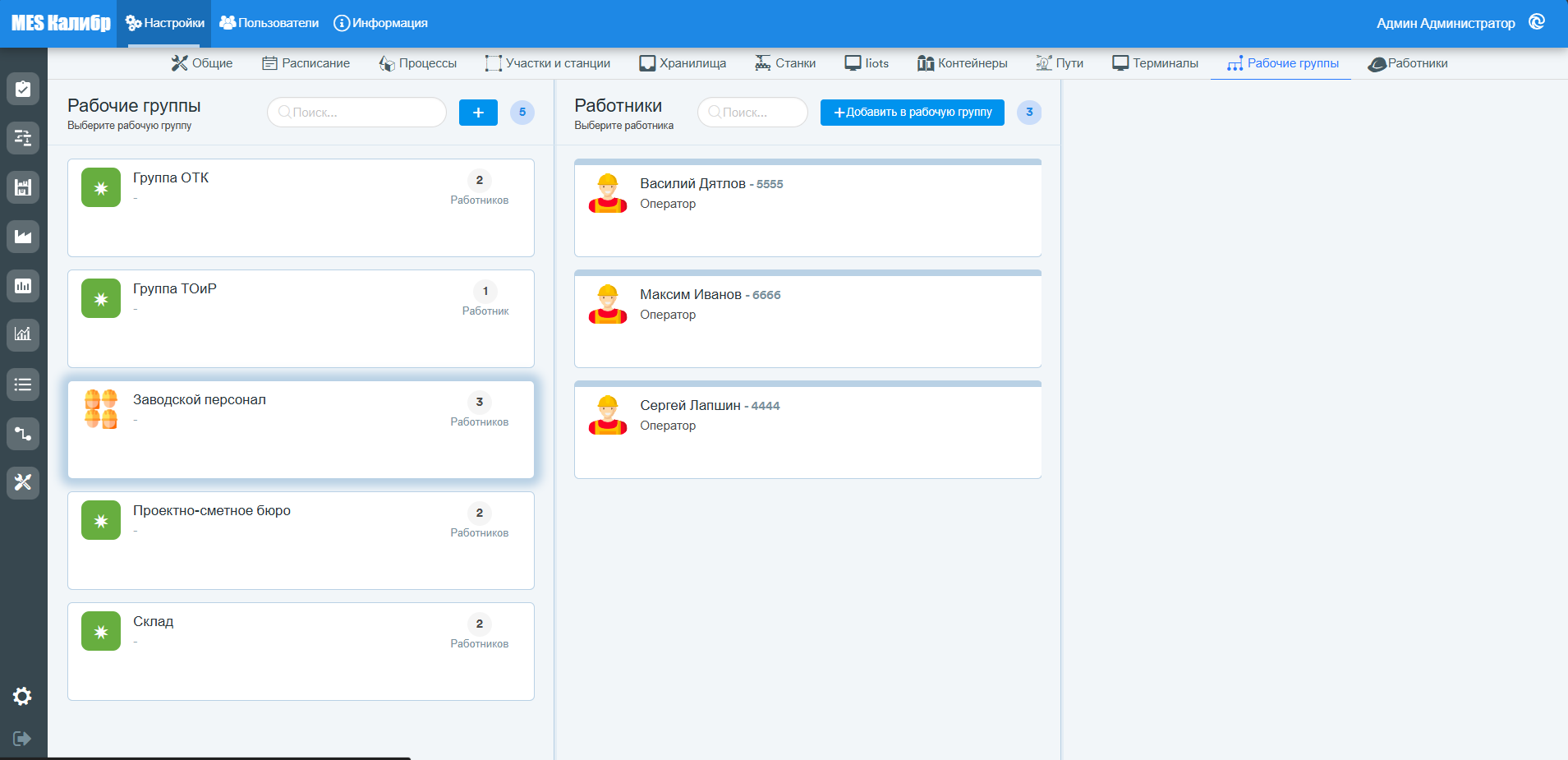Switch to the Станки tab
The width and height of the screenshot is (1568, 760).
[785, 63]
